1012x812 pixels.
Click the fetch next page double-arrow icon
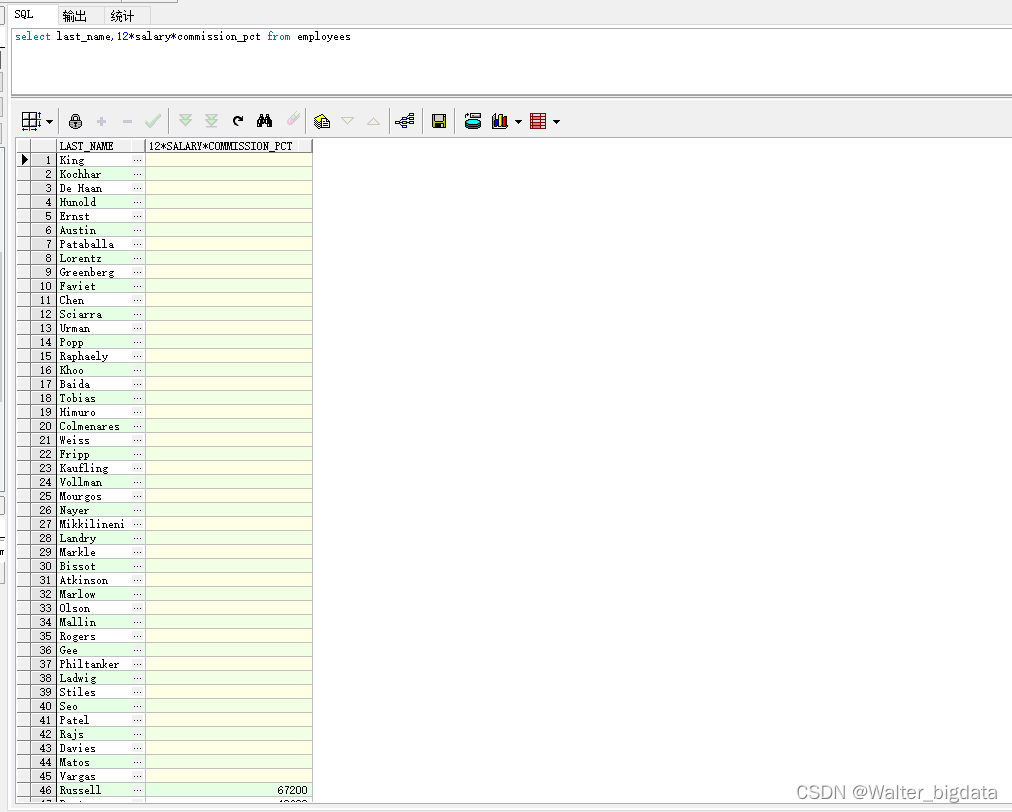coord(185,121)
